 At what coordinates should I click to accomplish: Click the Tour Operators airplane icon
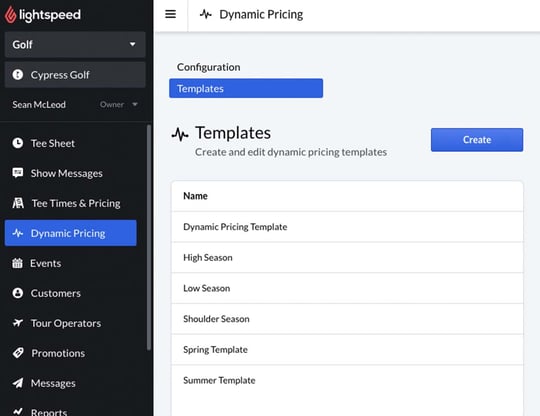18,323
